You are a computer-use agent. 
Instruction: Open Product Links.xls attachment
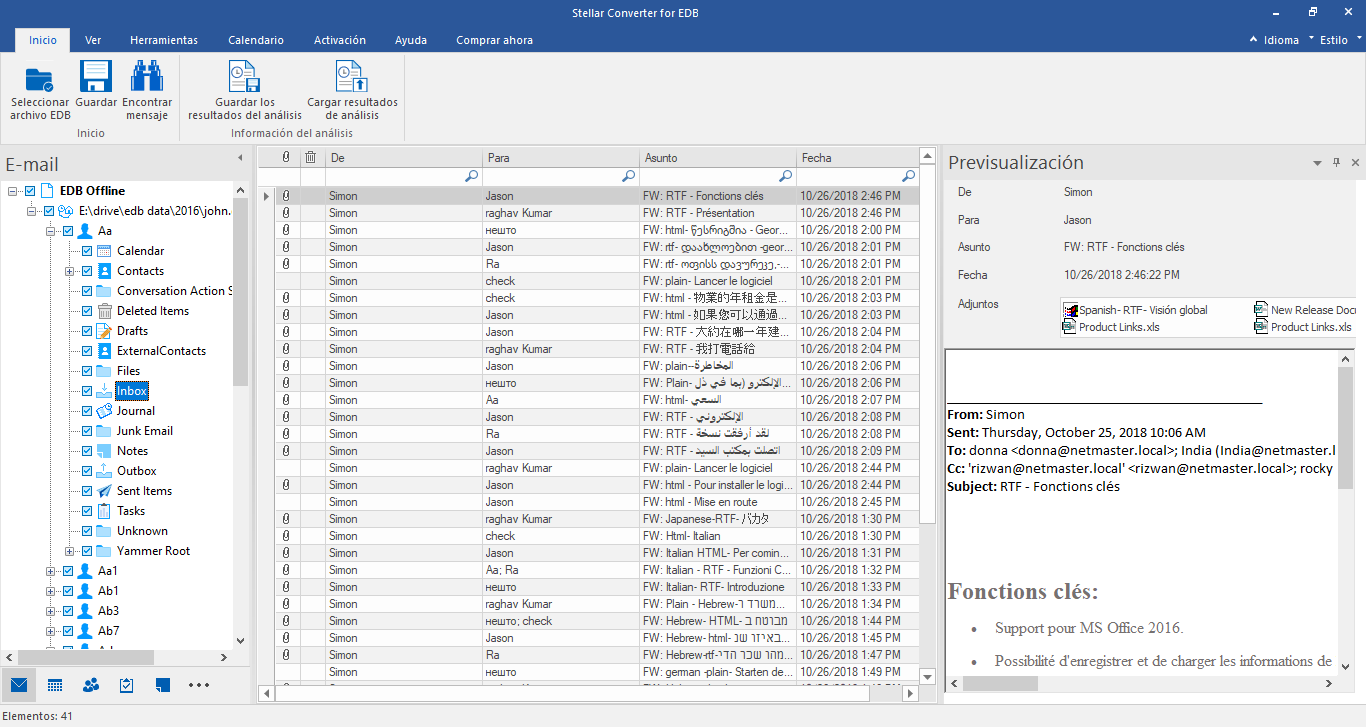1119,327
